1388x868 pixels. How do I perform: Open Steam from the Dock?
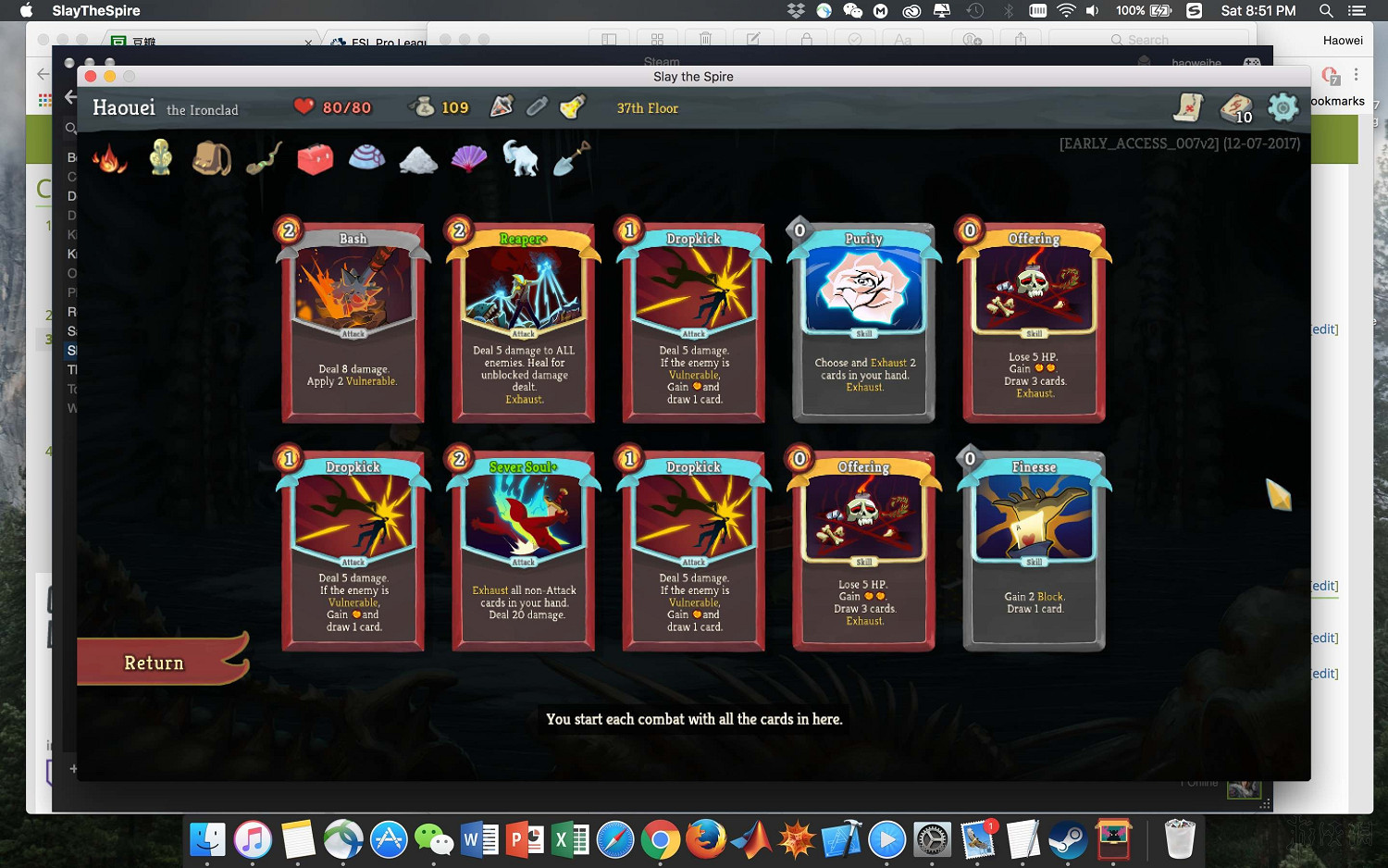coord(1067,840)
